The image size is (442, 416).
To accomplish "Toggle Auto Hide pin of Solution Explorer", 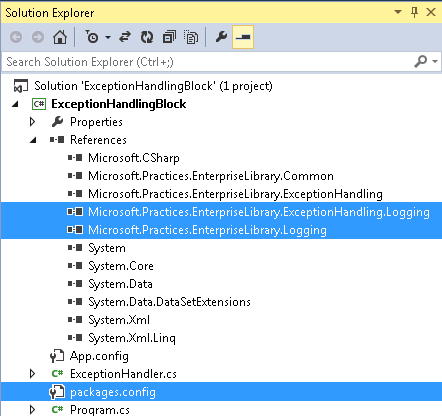I will (x=414, y=12).
